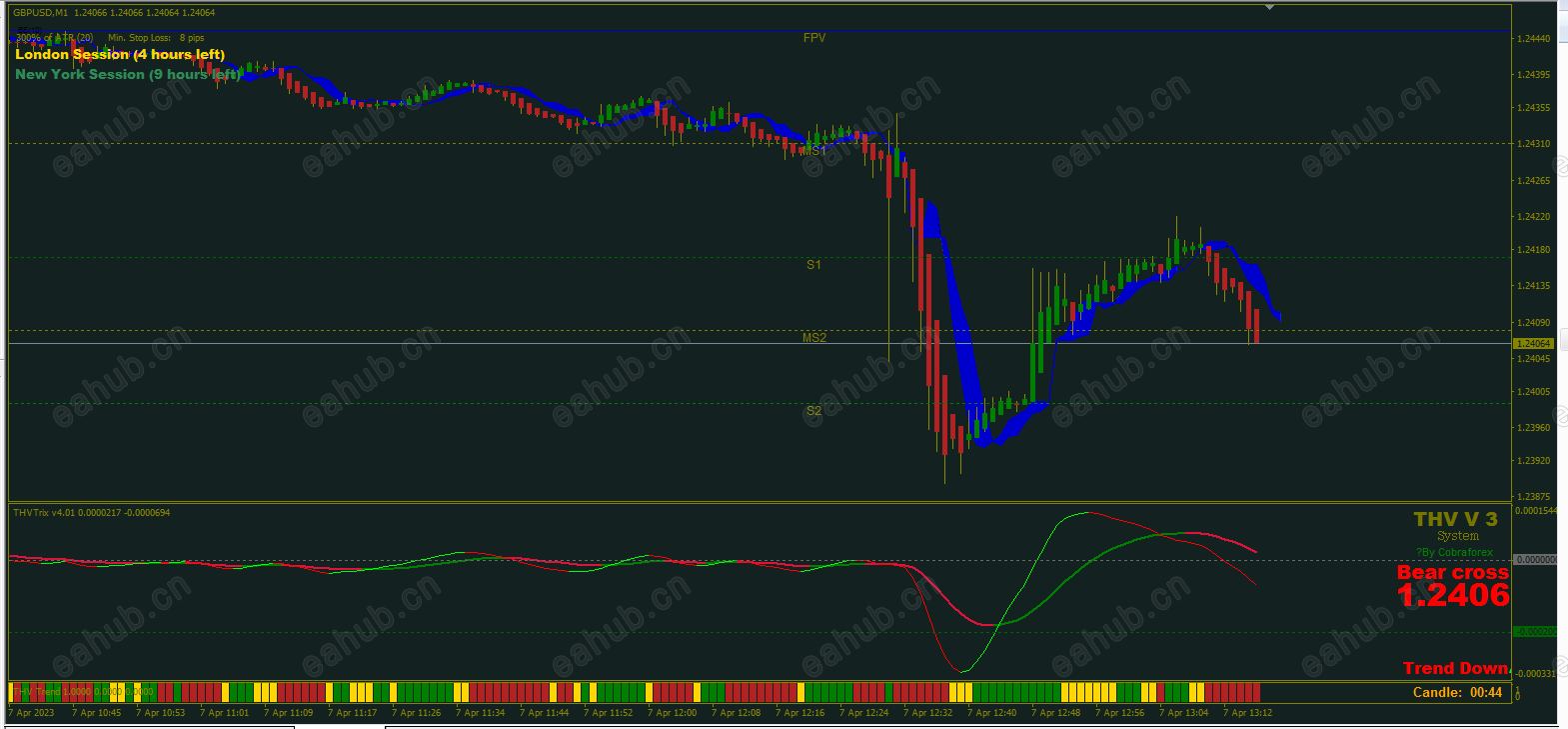Click the 7 Apr 12:32 time label
1568x729 pixels.
pos(928,713)
